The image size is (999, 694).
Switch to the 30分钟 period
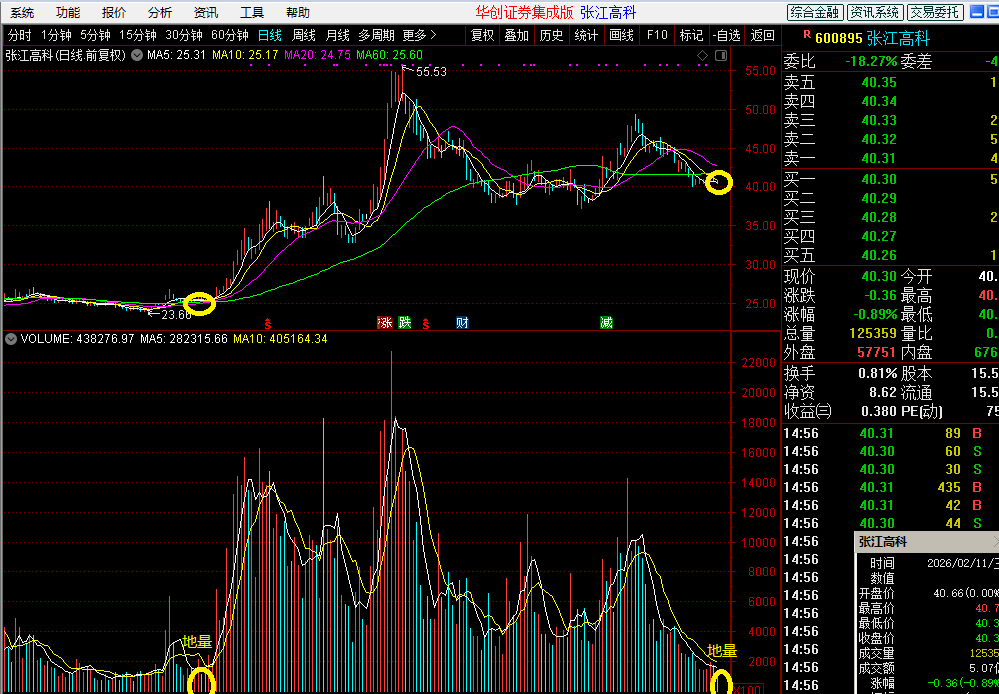click(x=184, y=35)
